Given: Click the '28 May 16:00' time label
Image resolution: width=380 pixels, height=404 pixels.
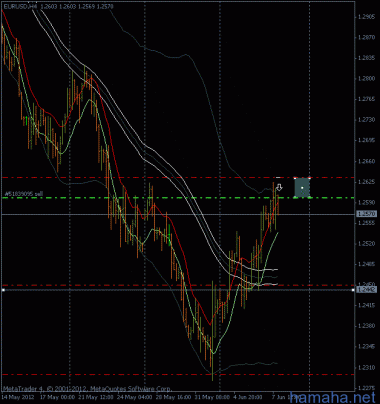Looking at the screenshot, I should pyautogui.click(x=173, y=397).
